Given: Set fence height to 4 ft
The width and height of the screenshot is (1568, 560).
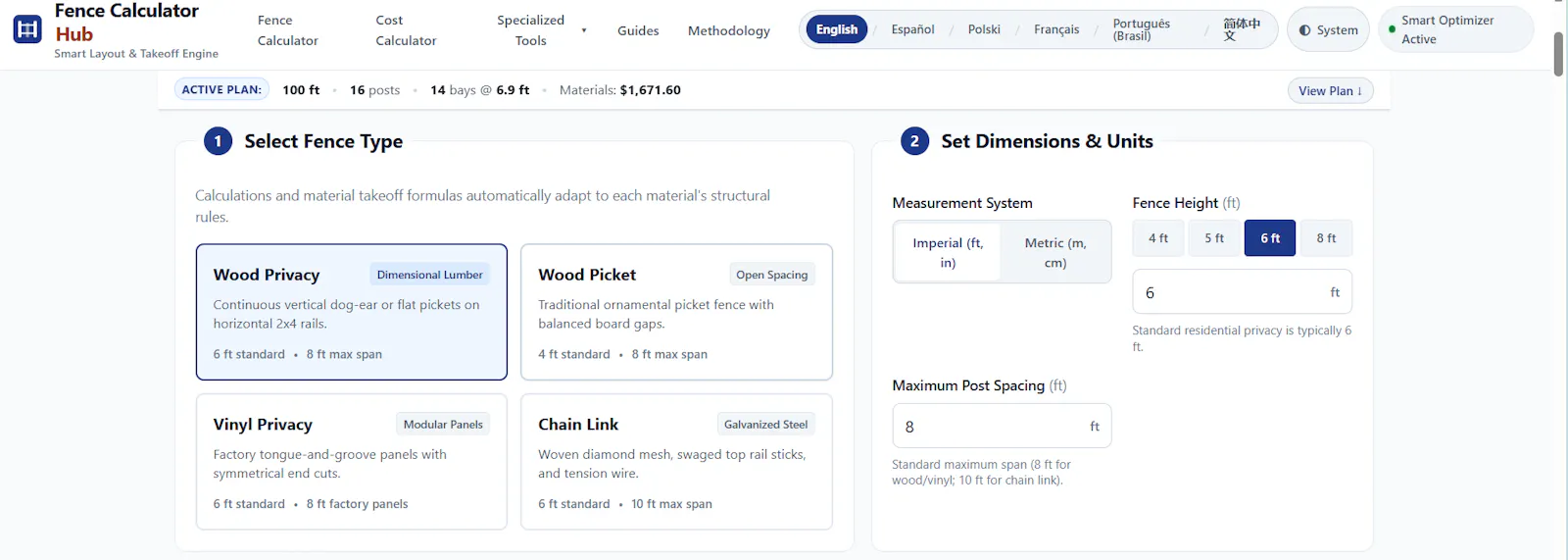Looking at the screenshot, I should click(x=1158, y=238).
